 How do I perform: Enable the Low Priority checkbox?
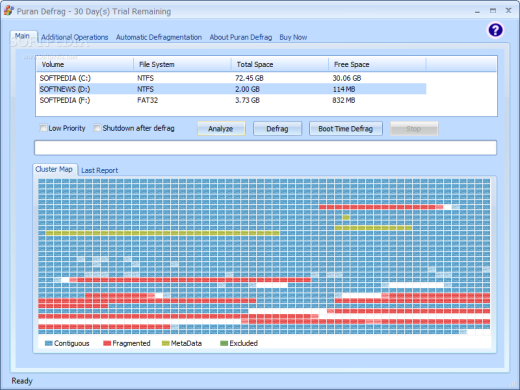click(43, 128)
